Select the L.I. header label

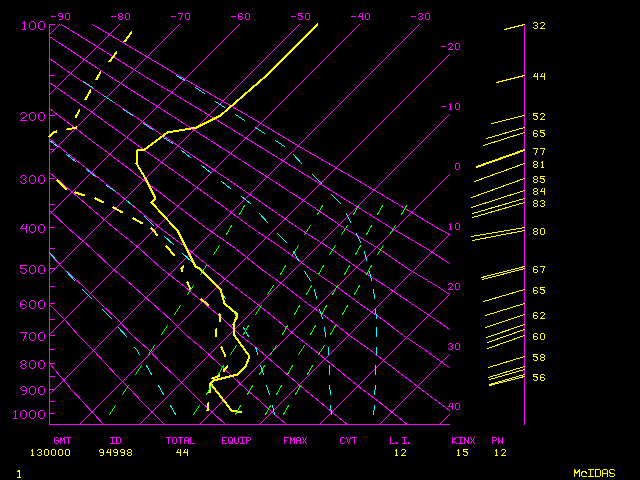[x=400, y=440]
